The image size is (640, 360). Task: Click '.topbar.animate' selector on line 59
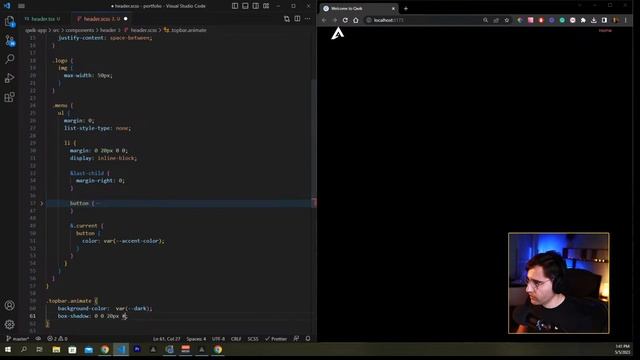point(69,301)
